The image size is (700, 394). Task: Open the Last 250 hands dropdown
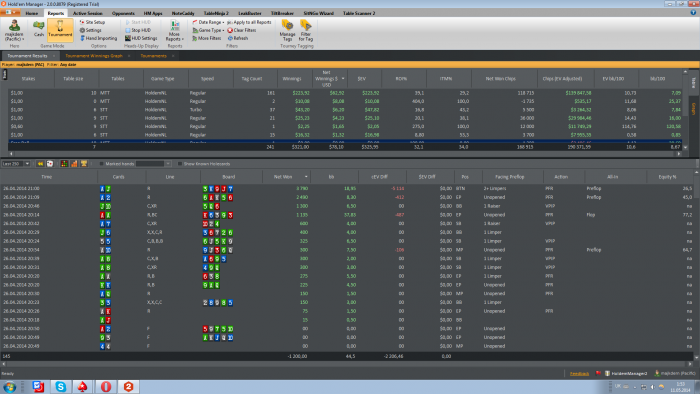pyautogui.click(x=16, y=164)
